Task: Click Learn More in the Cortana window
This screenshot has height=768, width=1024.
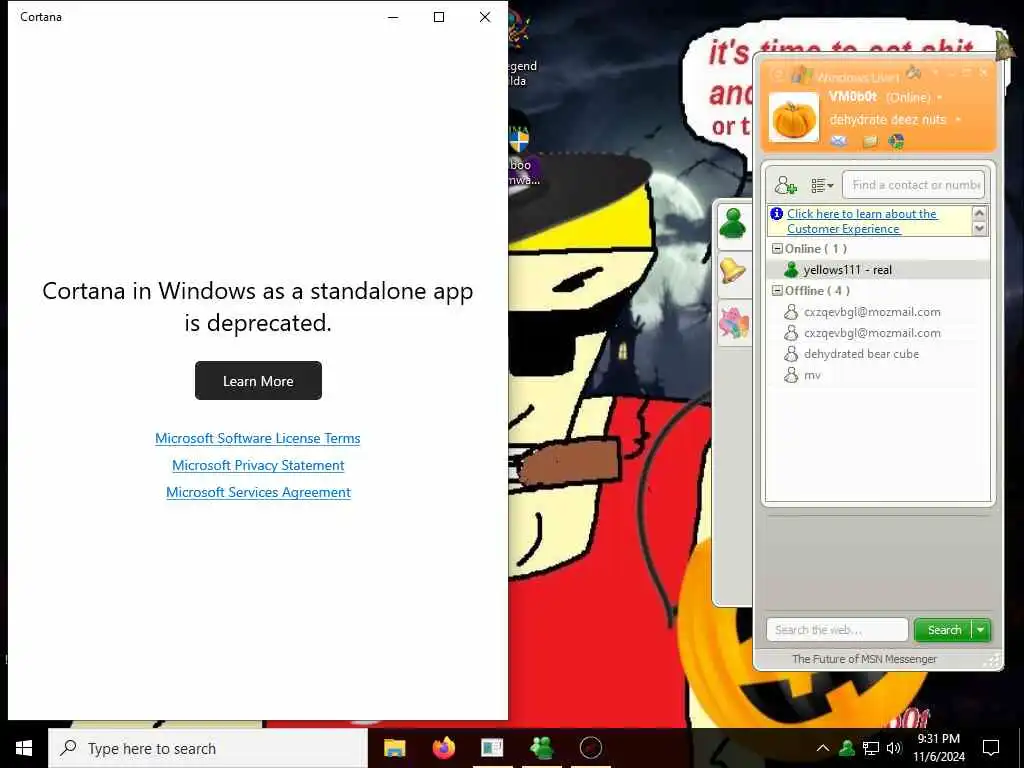Action: pyautogui.click(x=258, y=381)
